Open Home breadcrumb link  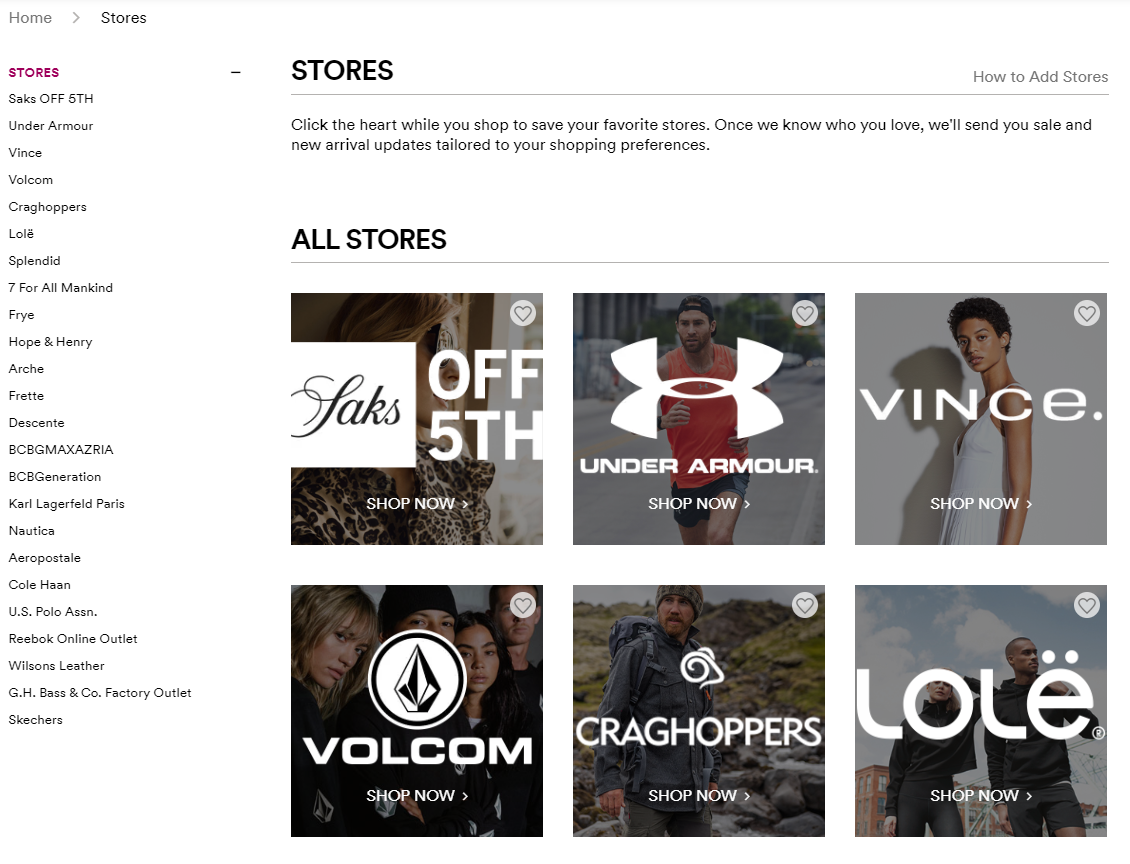point(30,18)
